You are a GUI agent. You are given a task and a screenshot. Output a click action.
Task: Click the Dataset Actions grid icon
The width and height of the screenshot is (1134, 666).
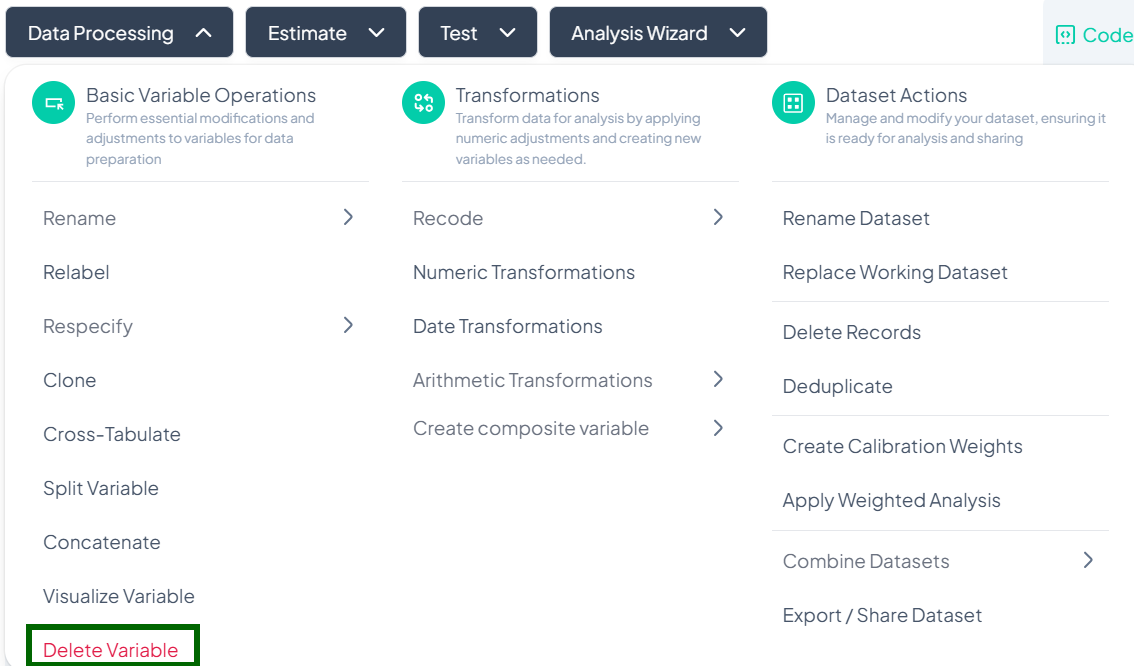[x=793, y=104]
